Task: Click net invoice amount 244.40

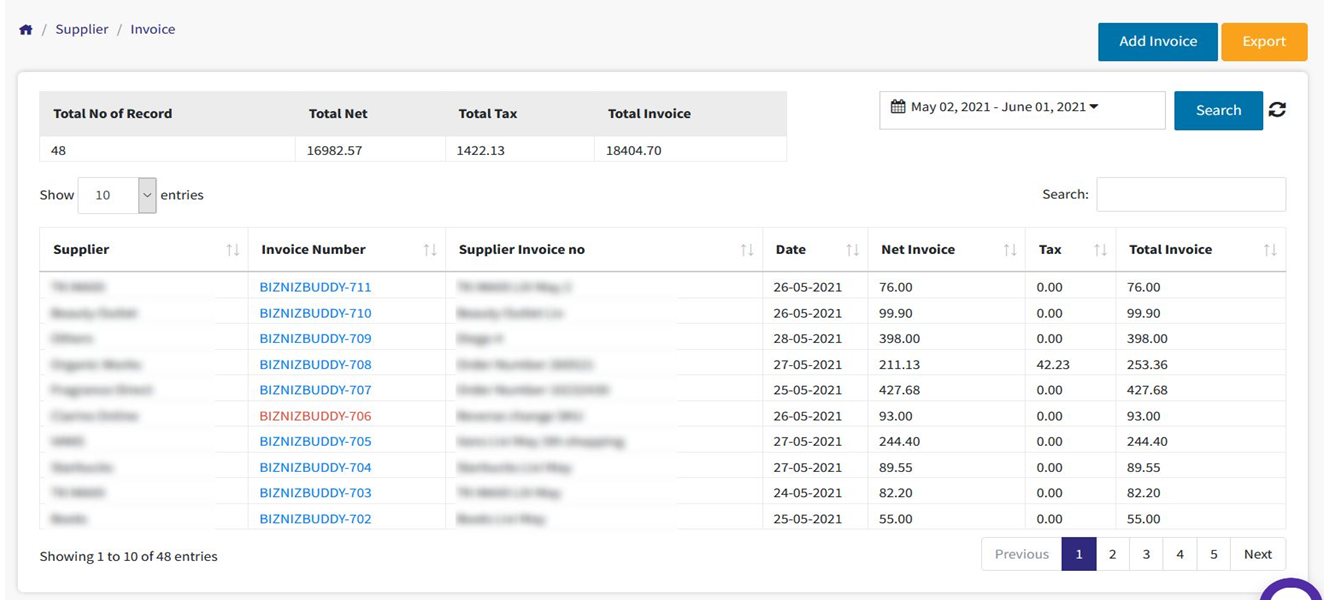Action: point(900,442)
